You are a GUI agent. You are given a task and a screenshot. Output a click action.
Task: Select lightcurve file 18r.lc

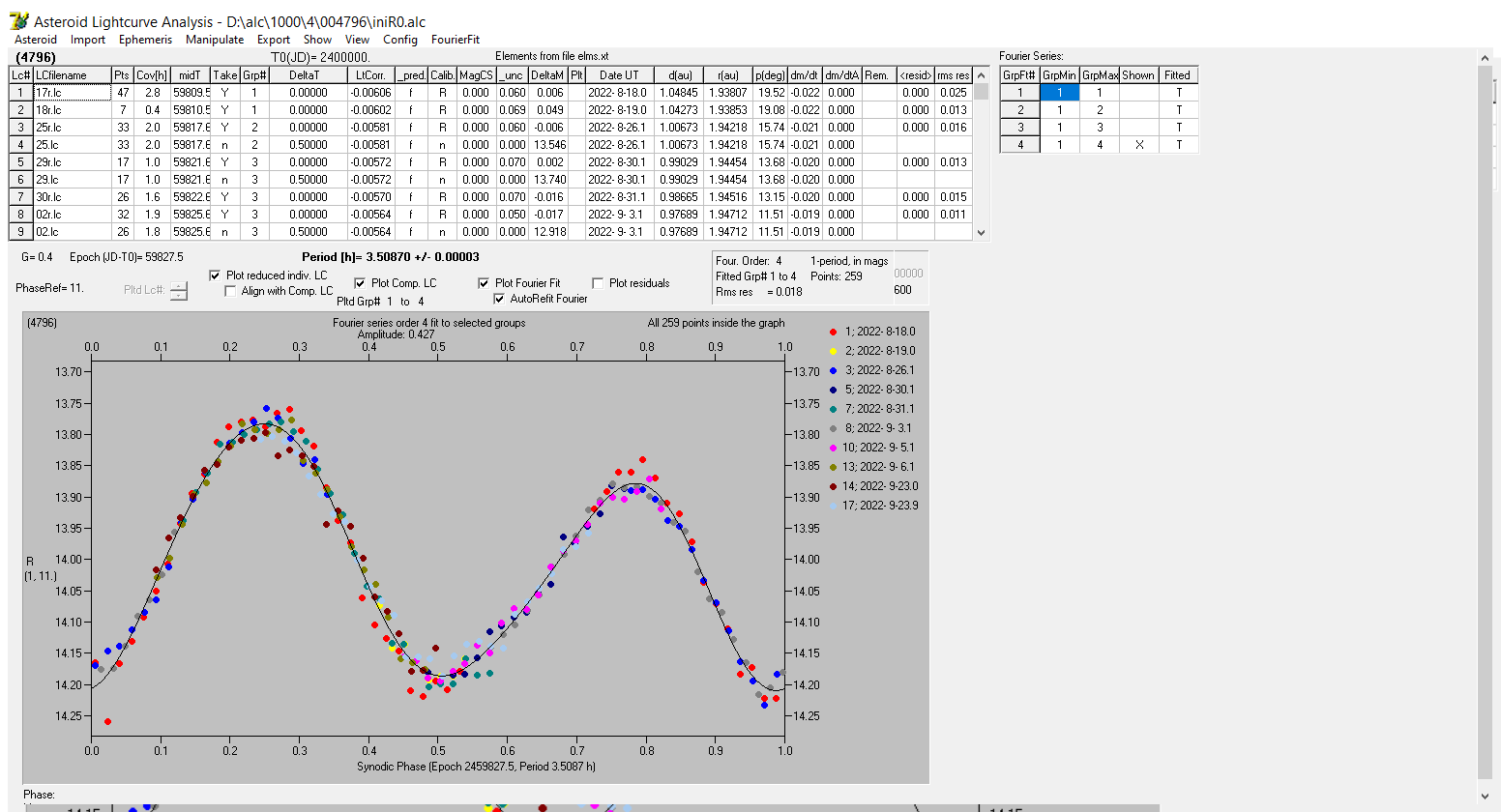72,110
